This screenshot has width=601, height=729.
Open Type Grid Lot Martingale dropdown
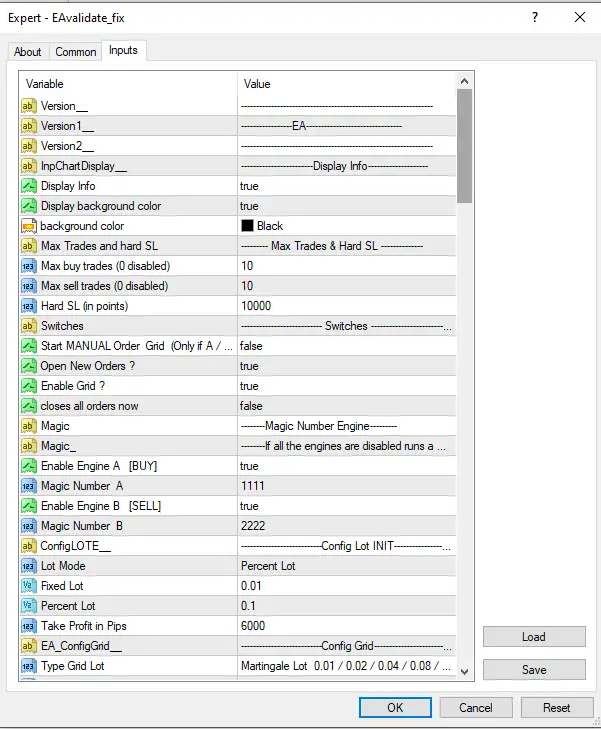(x=345, y=666)
